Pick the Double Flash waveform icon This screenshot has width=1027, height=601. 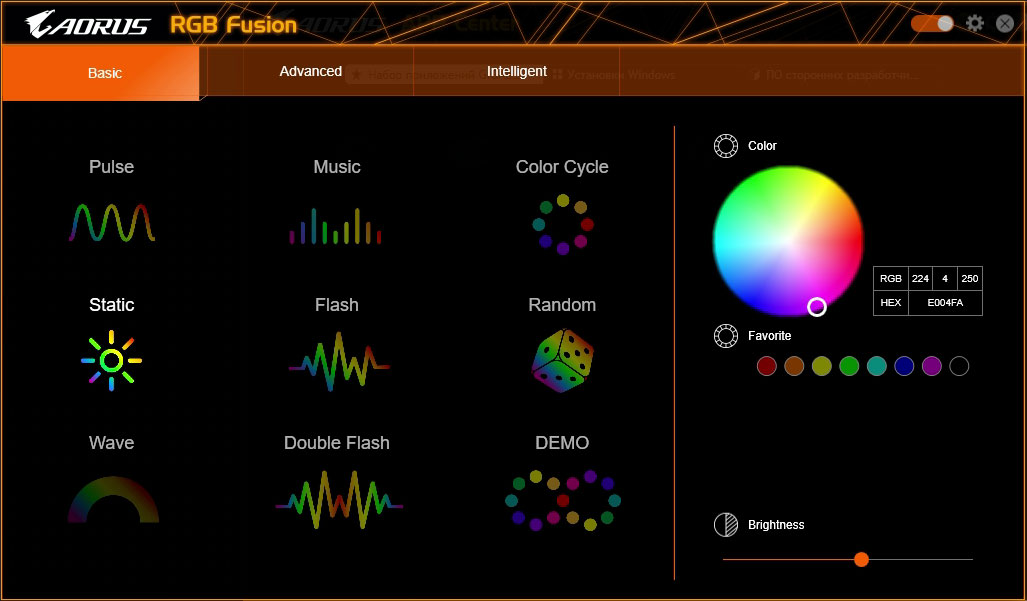coord(339,500)
